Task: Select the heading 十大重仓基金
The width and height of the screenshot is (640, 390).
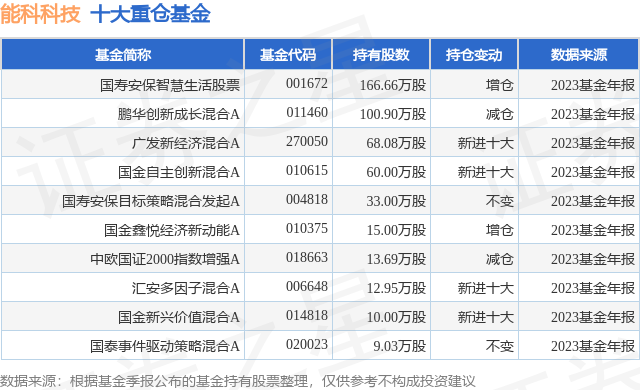Action: coord(150,14)
